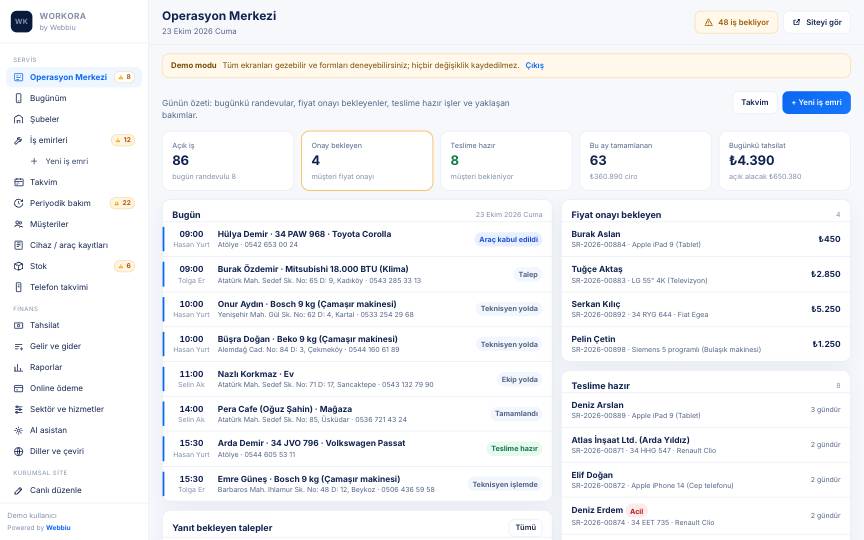Open Müşteriler menu item

click(74, 224)
